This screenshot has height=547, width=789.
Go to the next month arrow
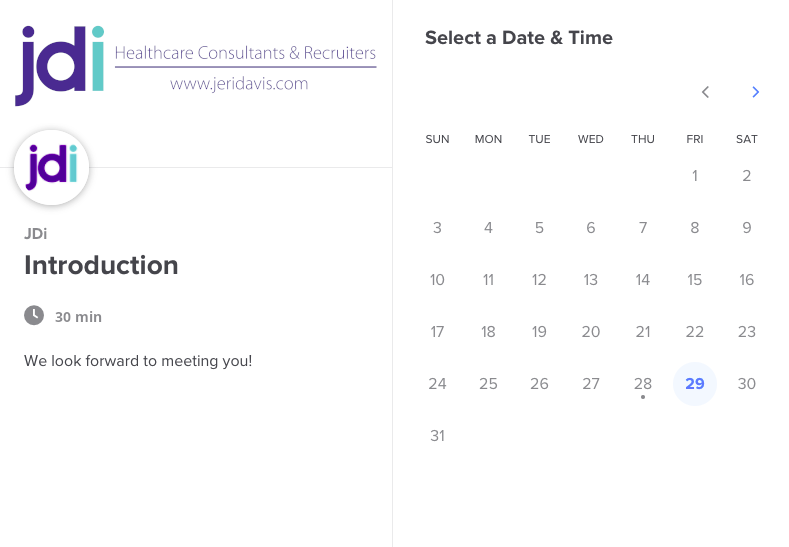[755, 92]
